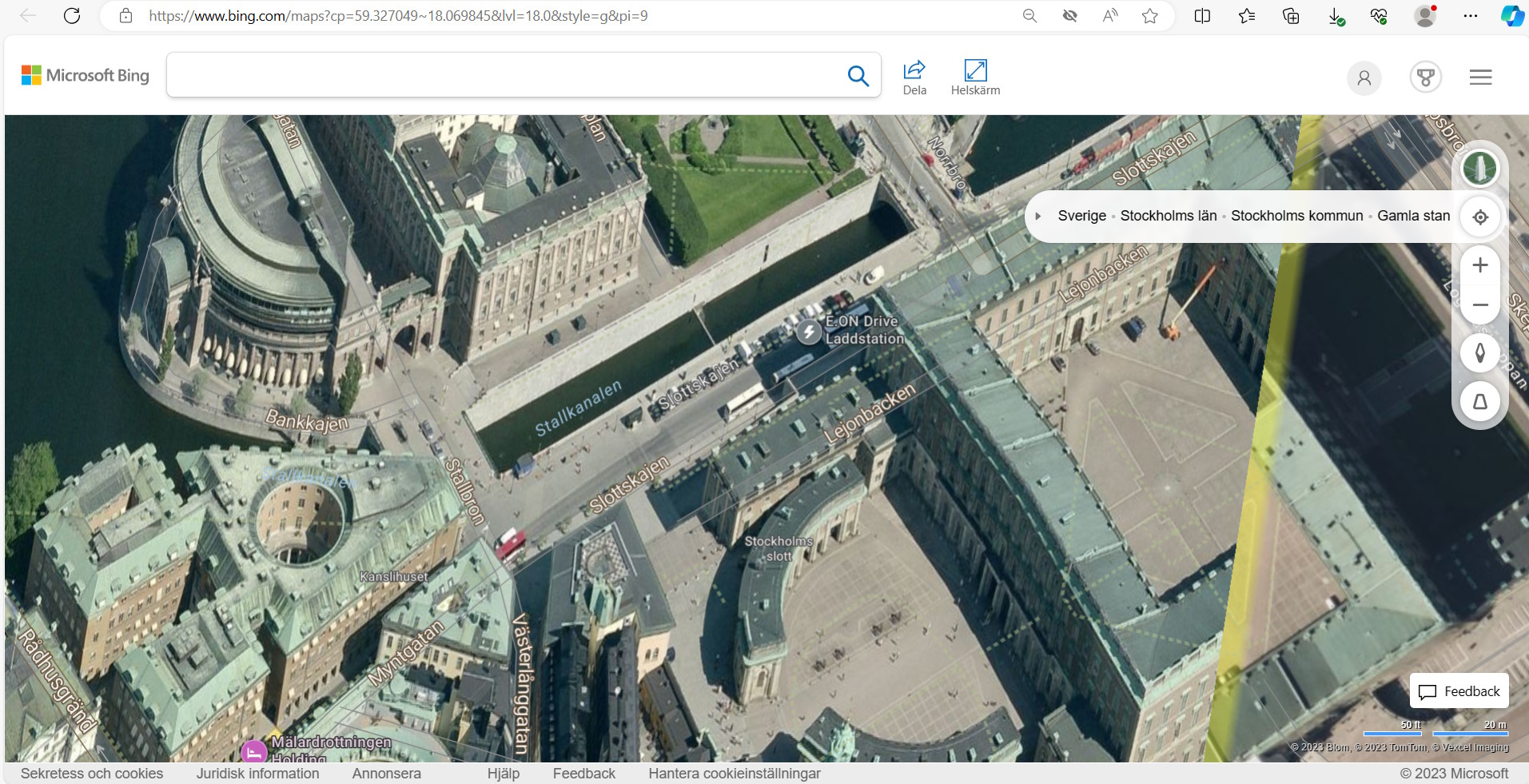Open Microsoft Rewards trophy icon
Screen dimensions: 1529x784
click(x=1425, y=78)
